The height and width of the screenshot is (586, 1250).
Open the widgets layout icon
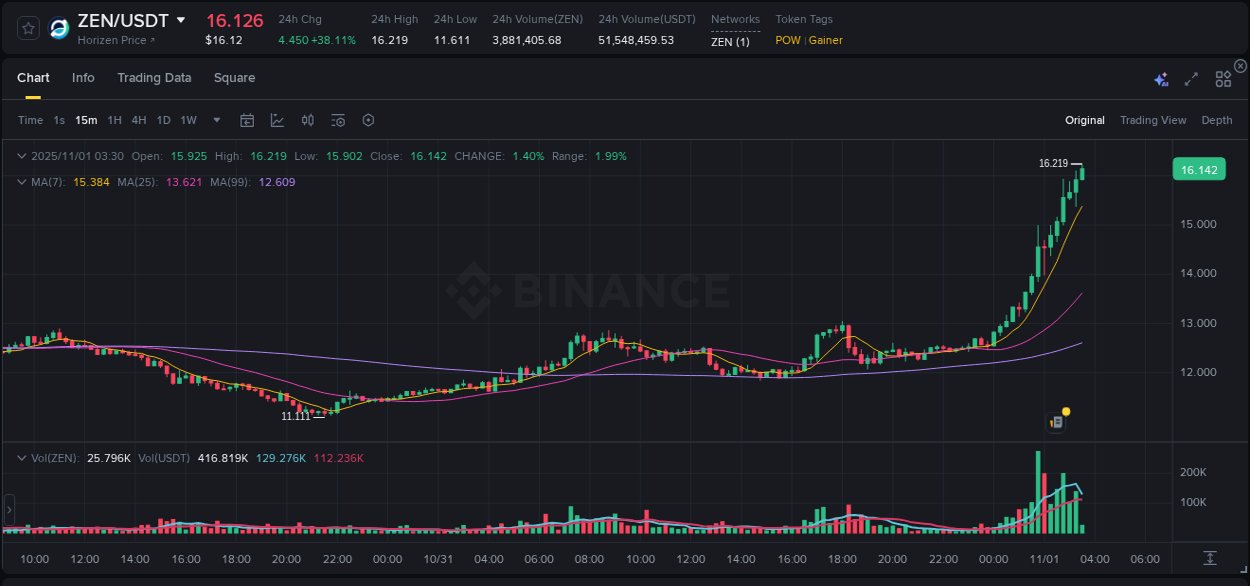[x=1222, y=78]
